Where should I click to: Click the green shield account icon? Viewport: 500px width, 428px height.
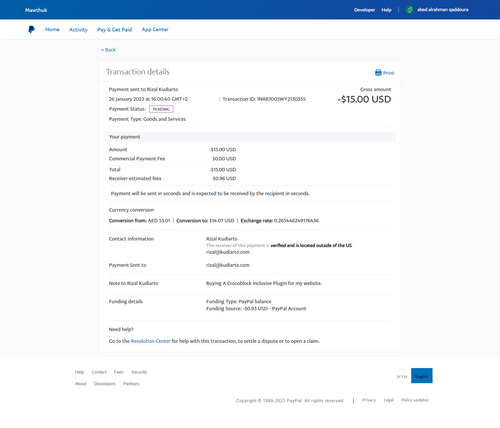tap(410, 10)
